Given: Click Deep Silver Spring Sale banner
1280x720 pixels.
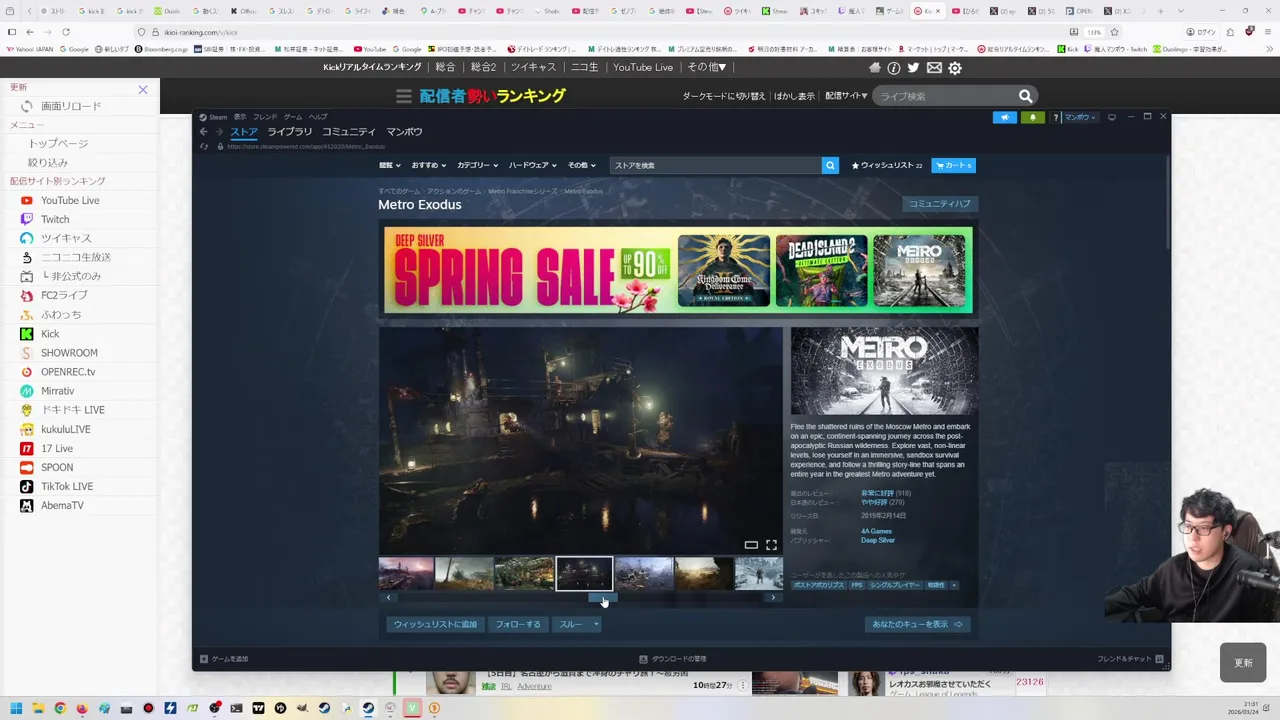Looking at the screenshot, I should pyautogui.click(x=678, y=270).
